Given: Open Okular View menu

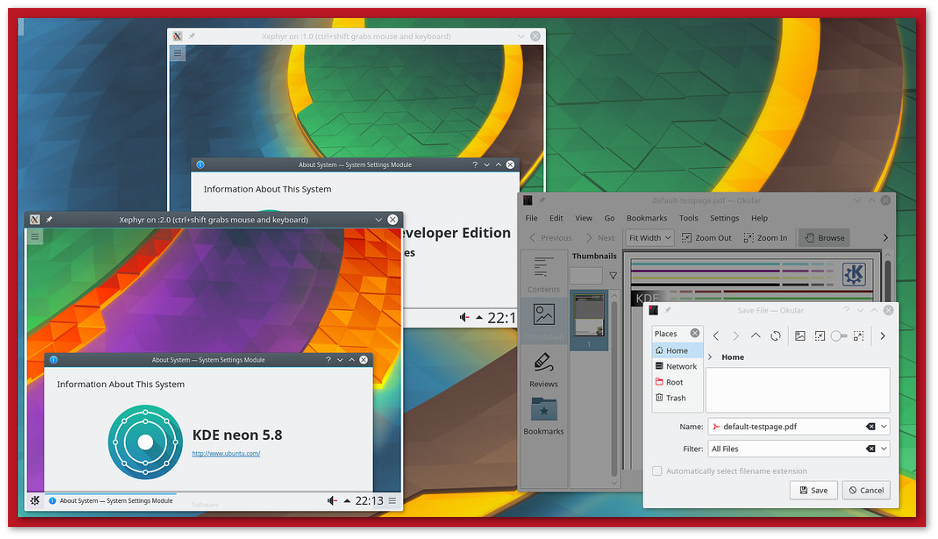Looking at the screenshot, I should point(583,218).
